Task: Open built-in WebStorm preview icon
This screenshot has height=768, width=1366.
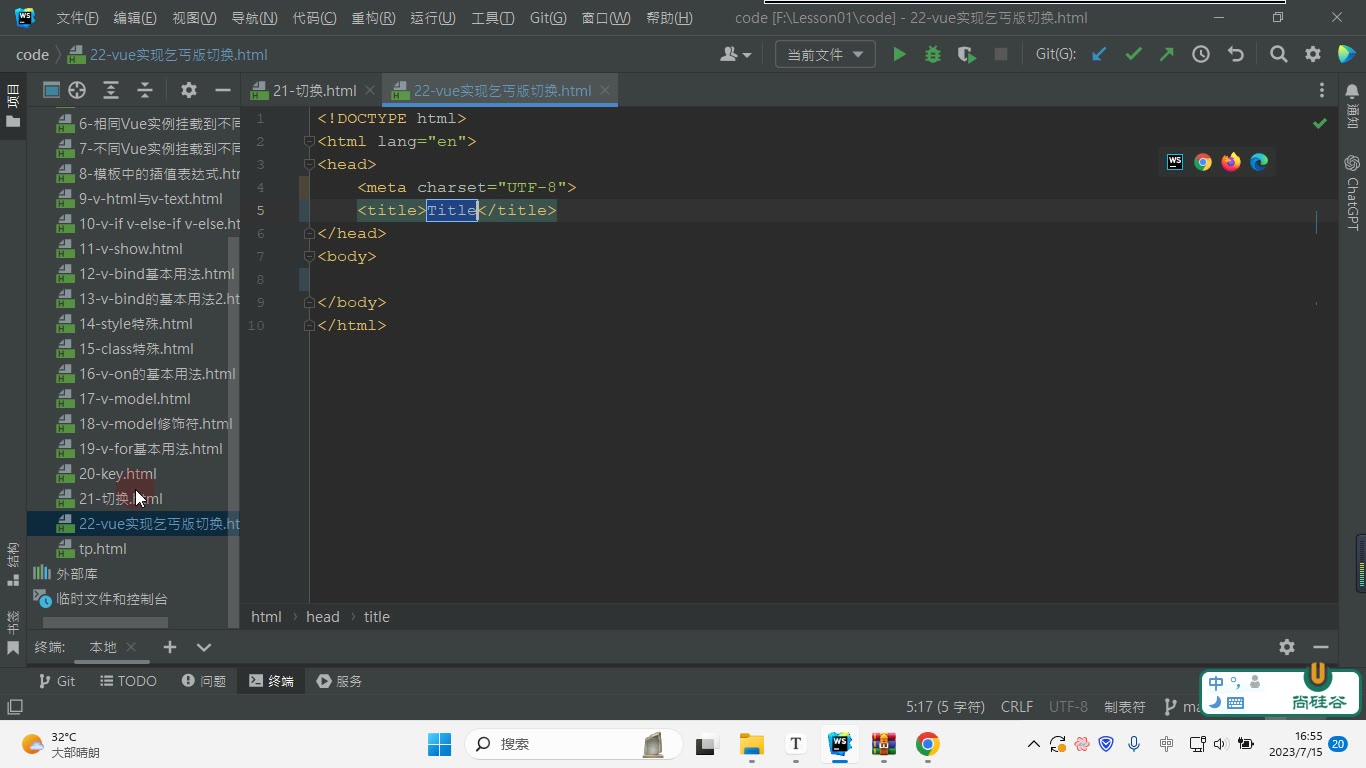Action: [x=1175, y=162]
